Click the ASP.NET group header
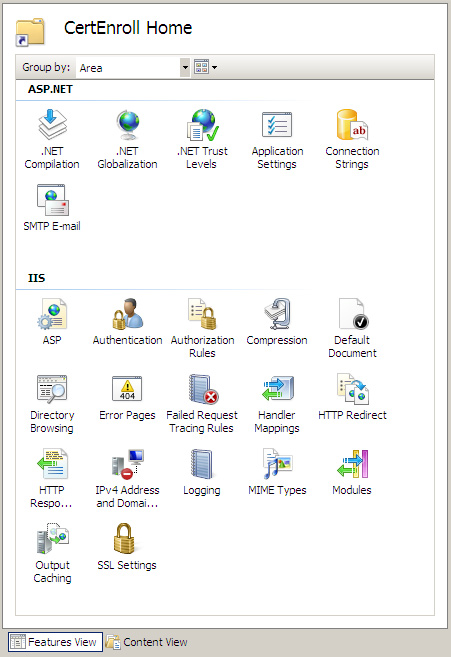451x657 pixels. pos(50,89)
